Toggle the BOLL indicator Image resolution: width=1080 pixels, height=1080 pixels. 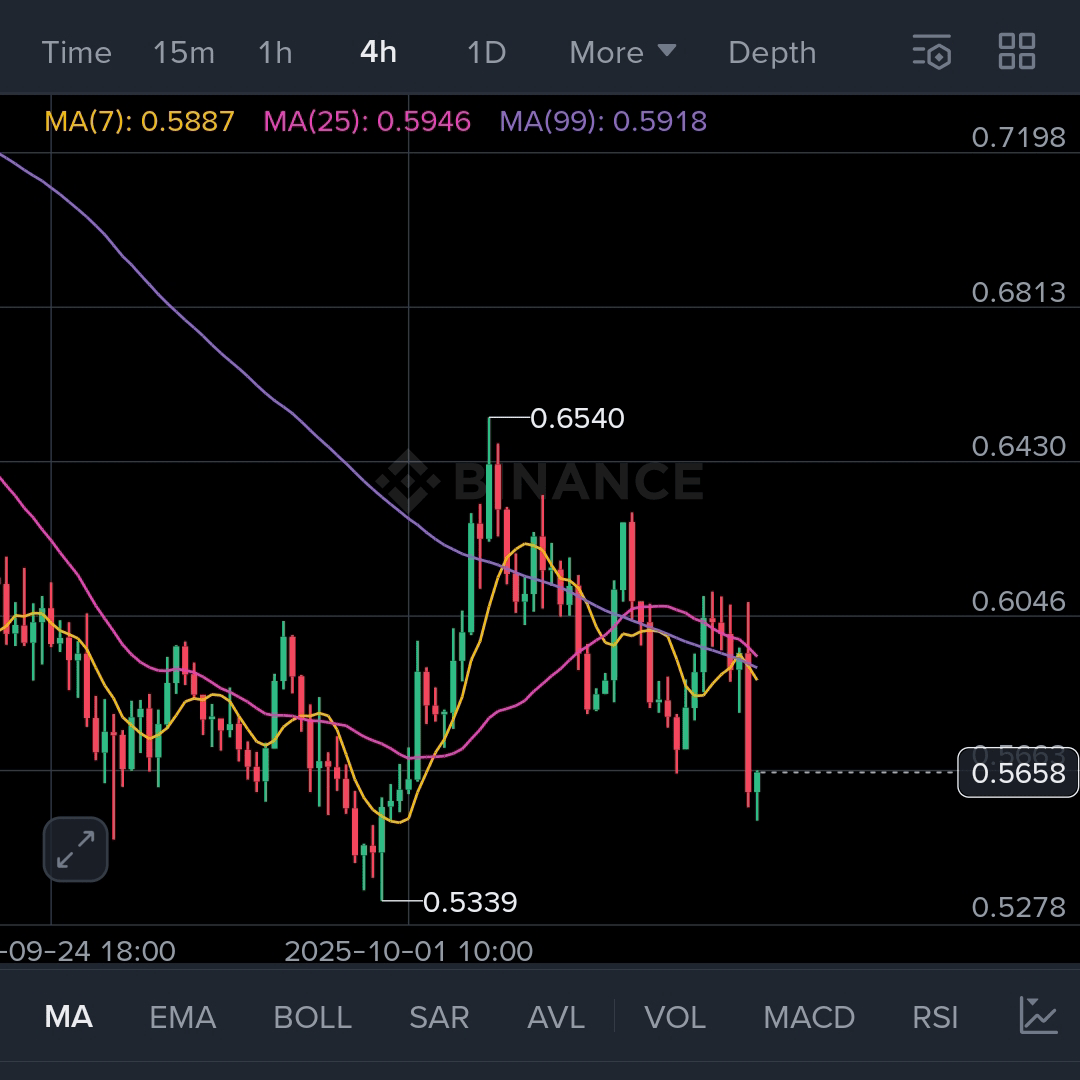point(313,1017)
